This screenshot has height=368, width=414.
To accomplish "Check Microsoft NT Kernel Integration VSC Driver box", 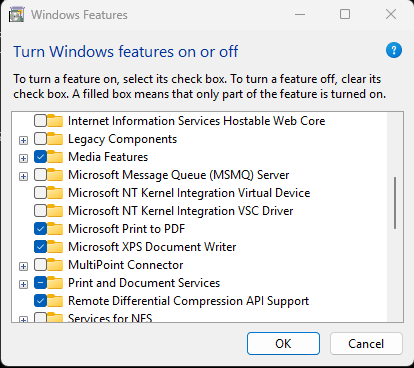I will coord(40,211).
